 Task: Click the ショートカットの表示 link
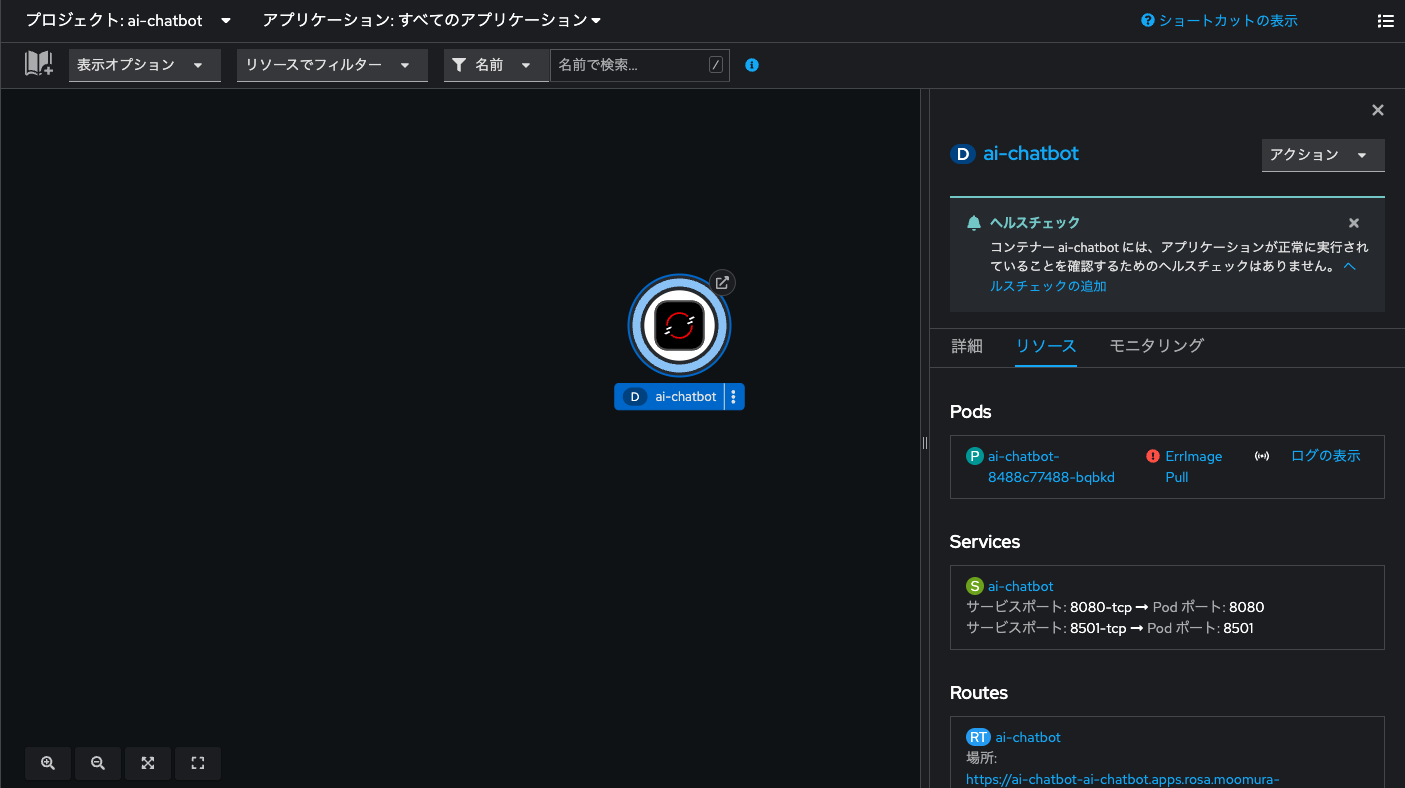pyautogui.click(x=1228, y=20)
